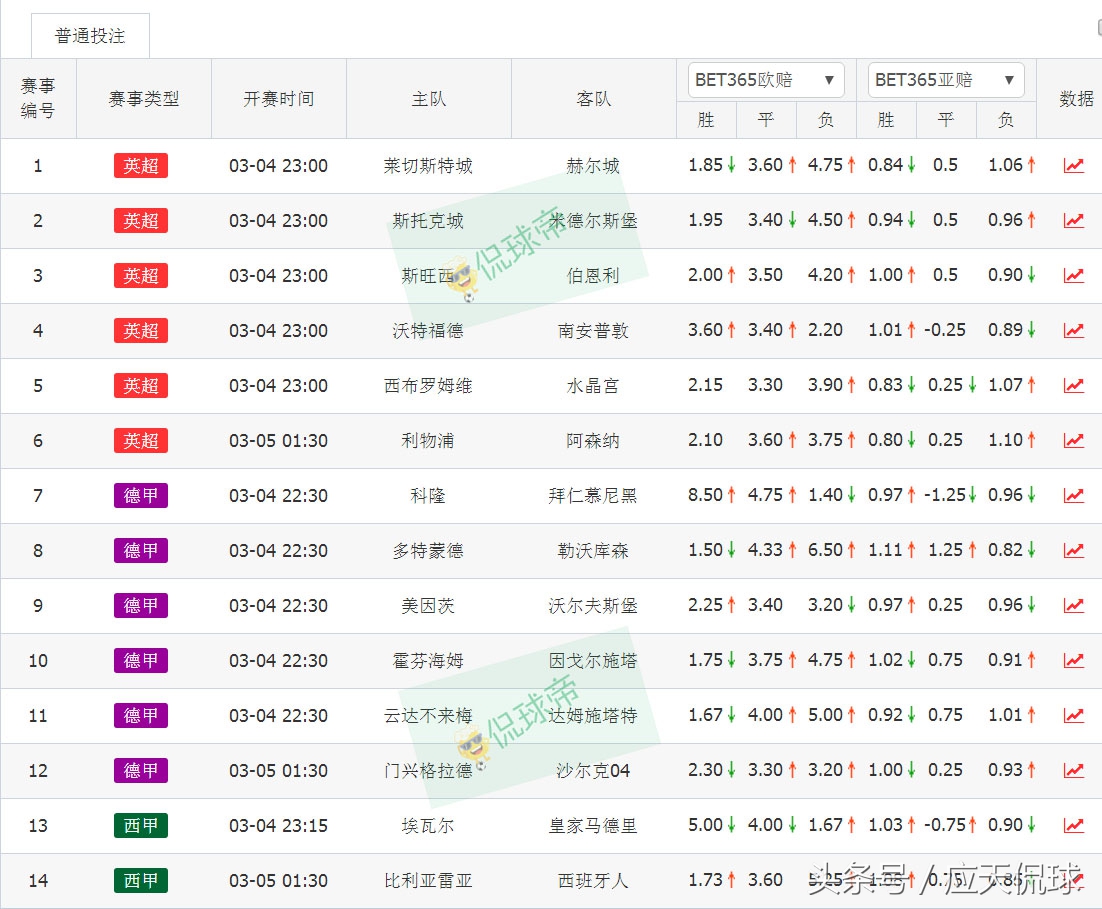The image size is (1102, 909).
Task: Select away team 西班牙人
Action: (x=592, y=880)
